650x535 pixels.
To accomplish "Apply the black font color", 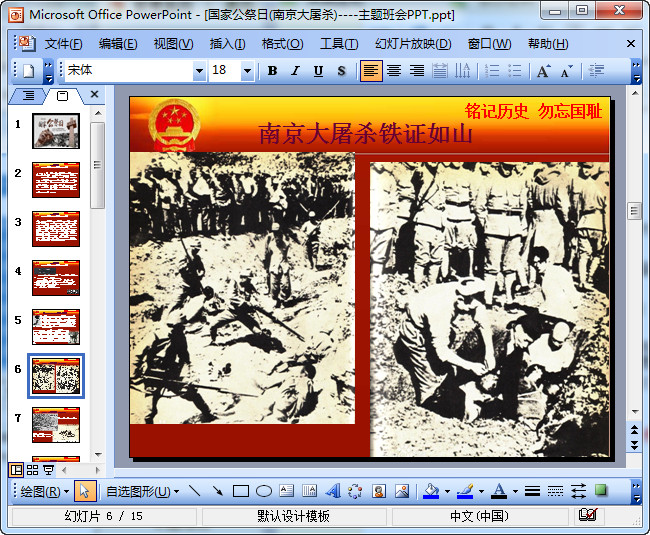I will (499, 491).
